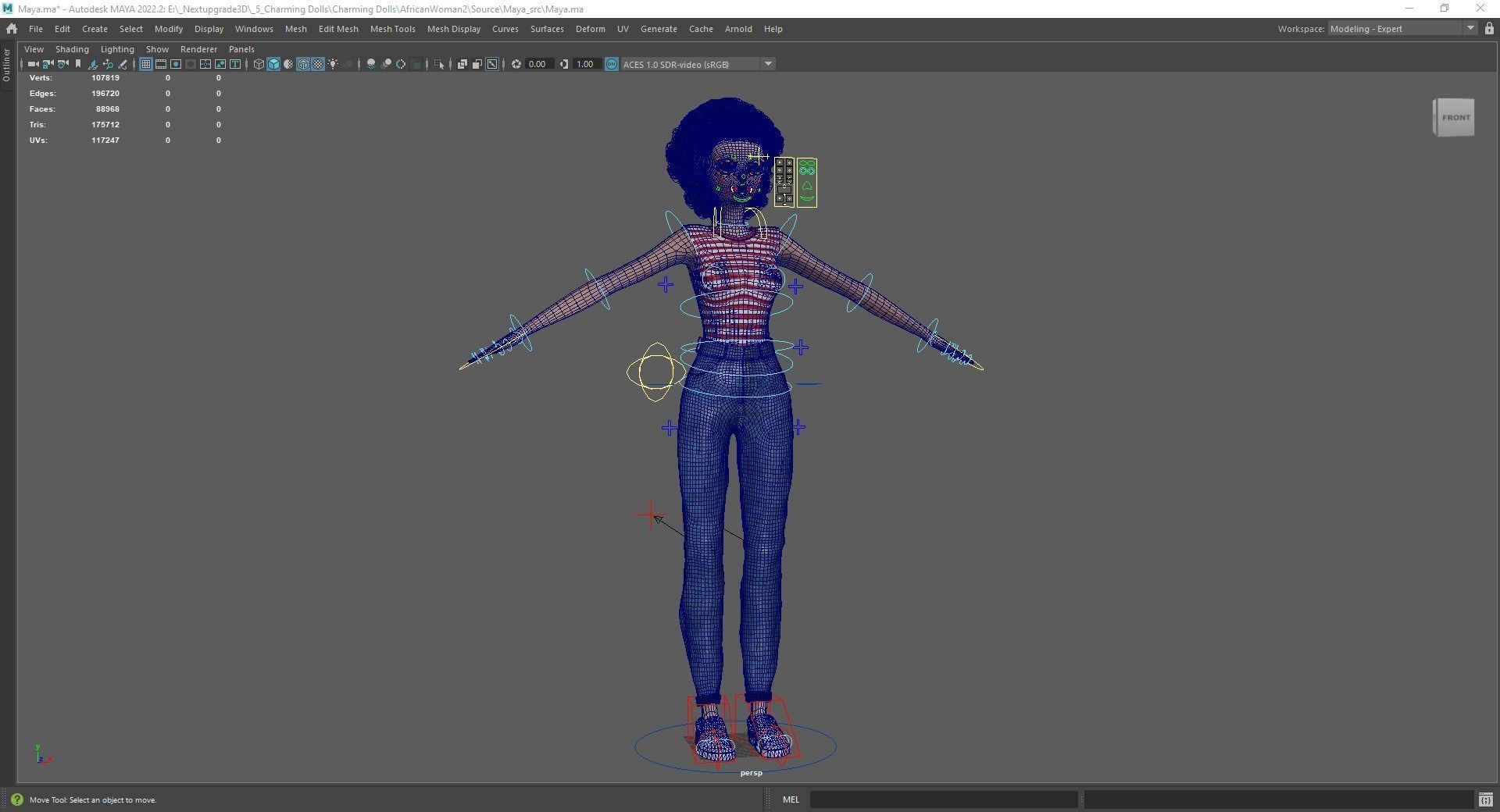
Task: Click the Tris count 175712
Action: [x=105, y=125]
